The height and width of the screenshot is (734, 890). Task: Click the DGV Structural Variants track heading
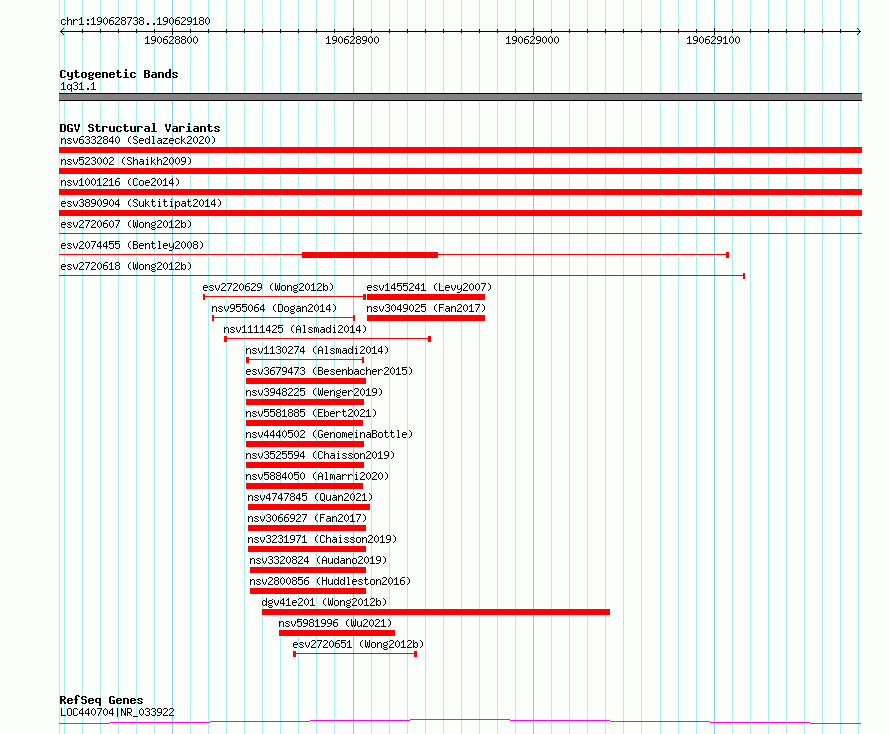coord(140,128)
